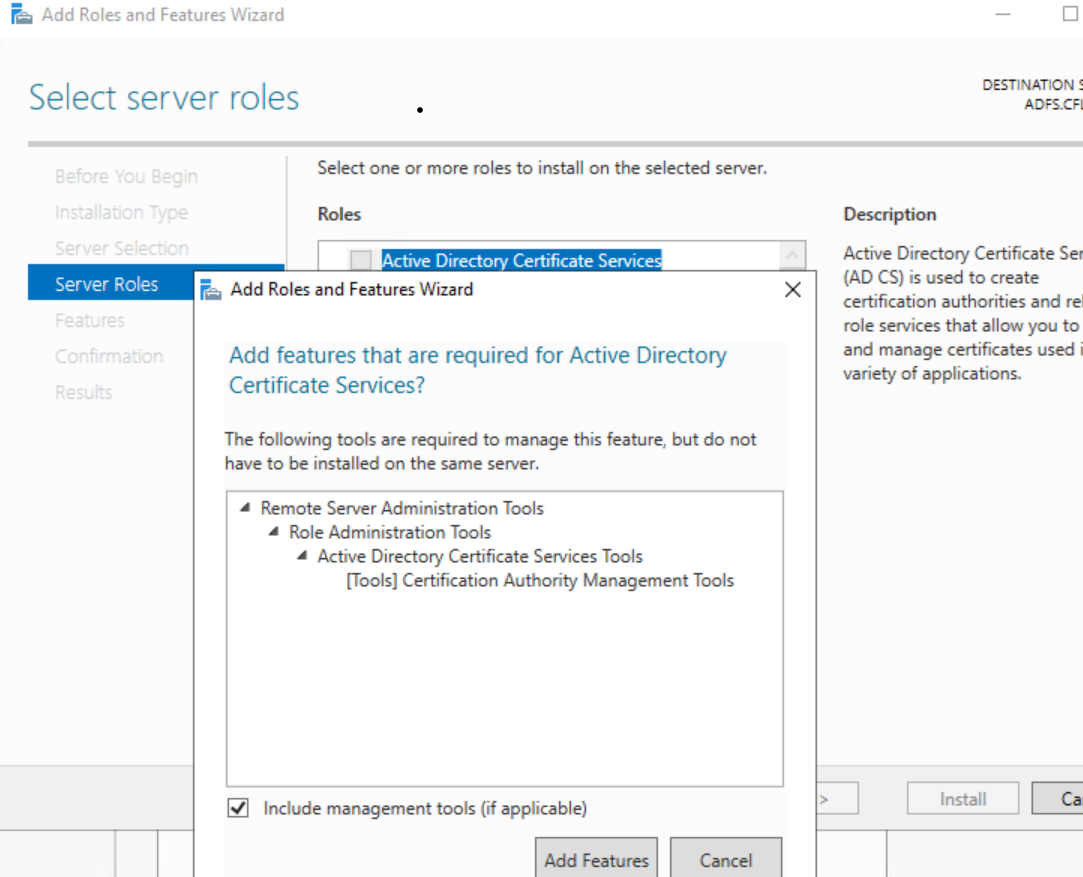Go to Results step
This screenshot has width=1083, height=877.
(84, 392)
